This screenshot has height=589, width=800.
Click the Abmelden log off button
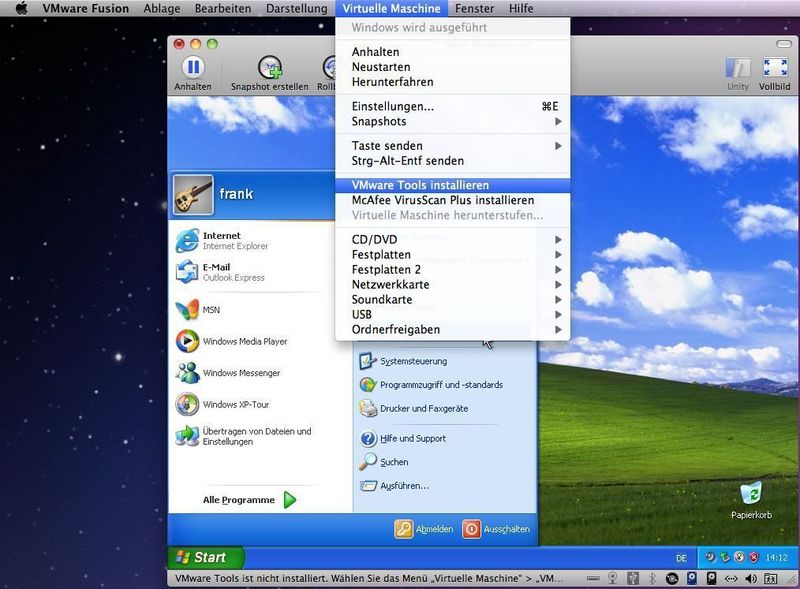coord(424,529)
